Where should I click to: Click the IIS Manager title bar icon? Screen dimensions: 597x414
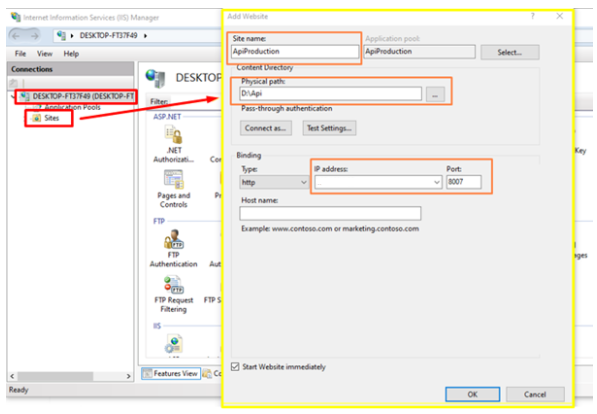tap(16, 17)
